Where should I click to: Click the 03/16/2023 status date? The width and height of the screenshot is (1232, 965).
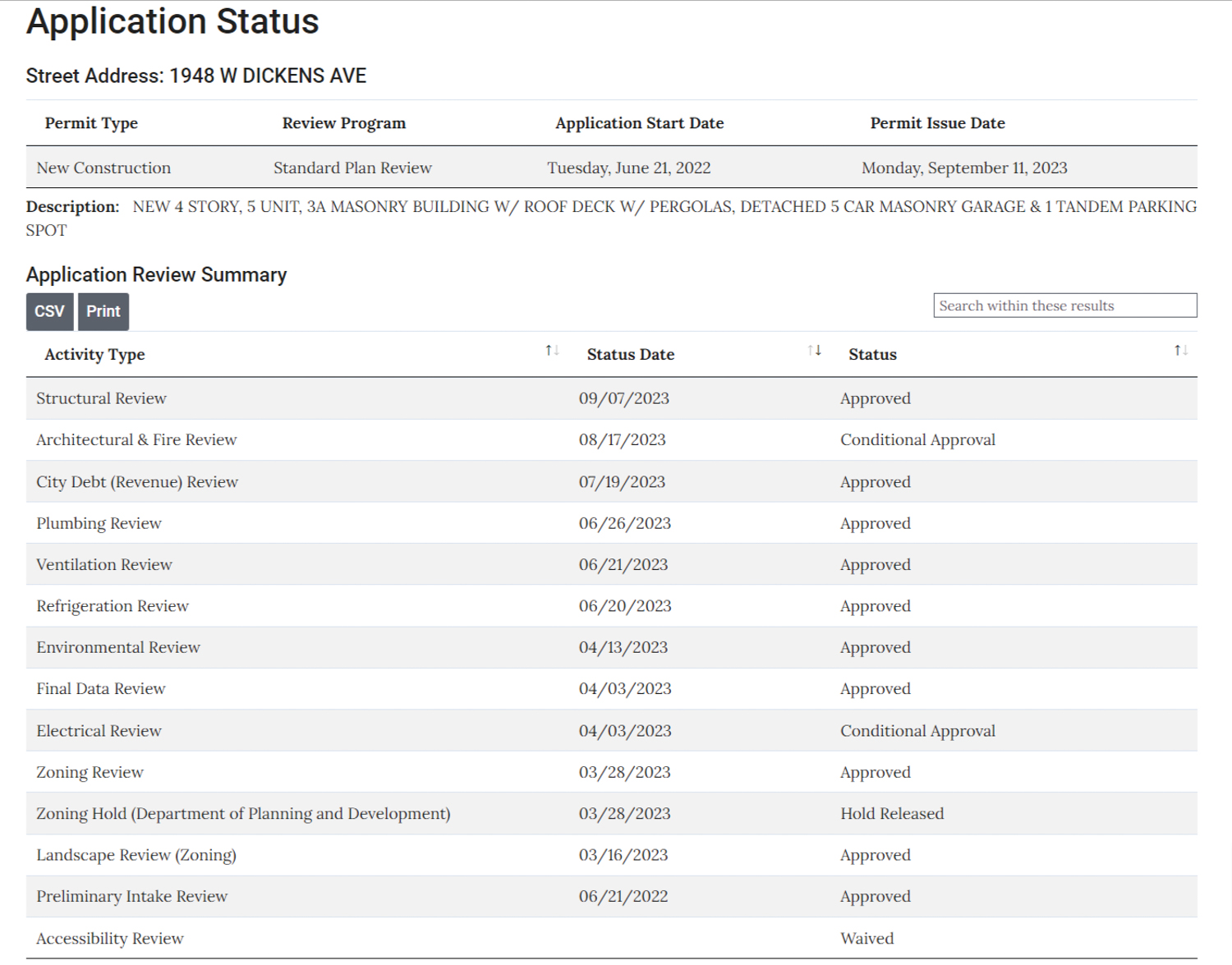[x=623, y=856]
